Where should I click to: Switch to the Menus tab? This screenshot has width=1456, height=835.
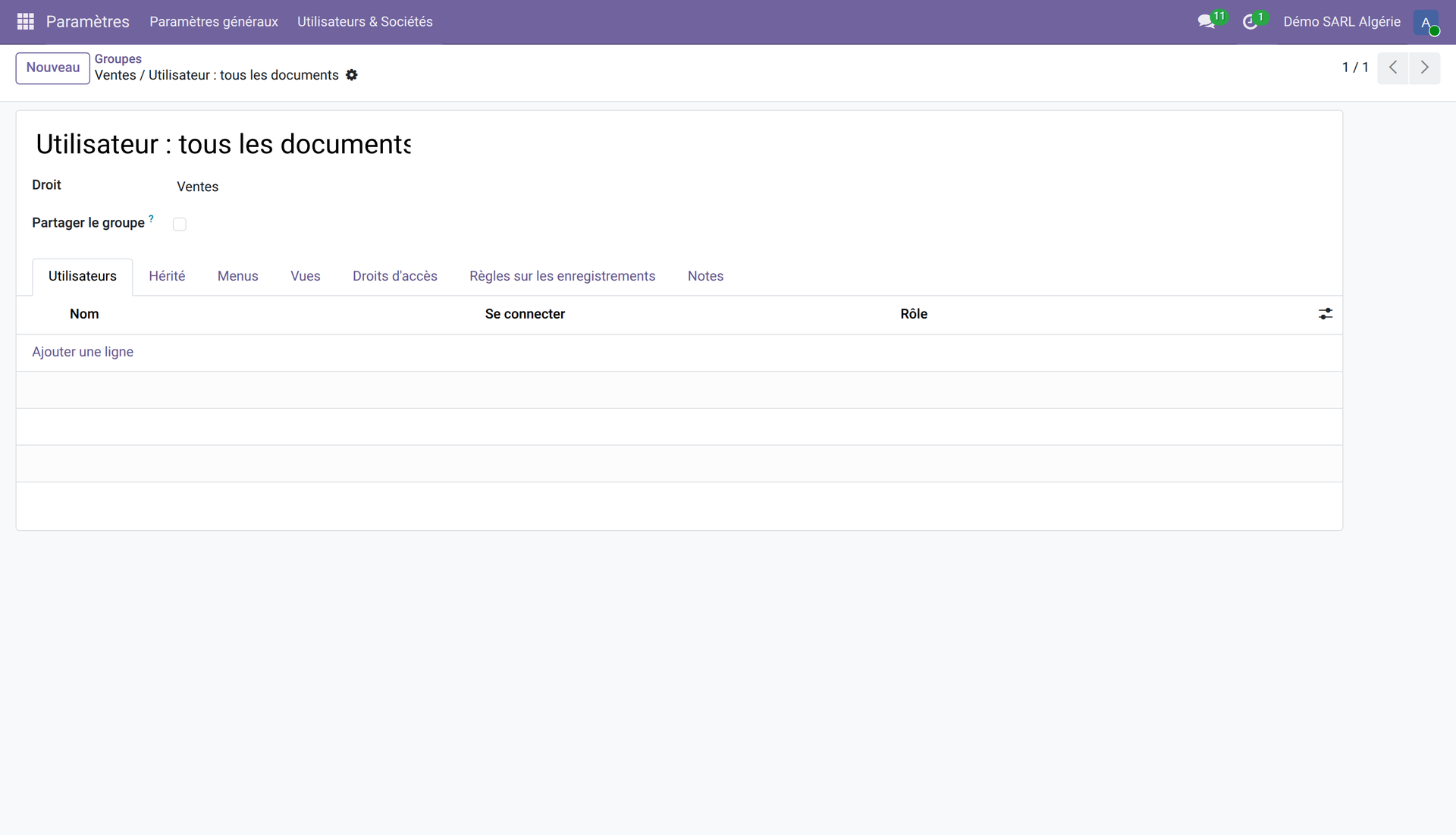click(x=238, y=276)
